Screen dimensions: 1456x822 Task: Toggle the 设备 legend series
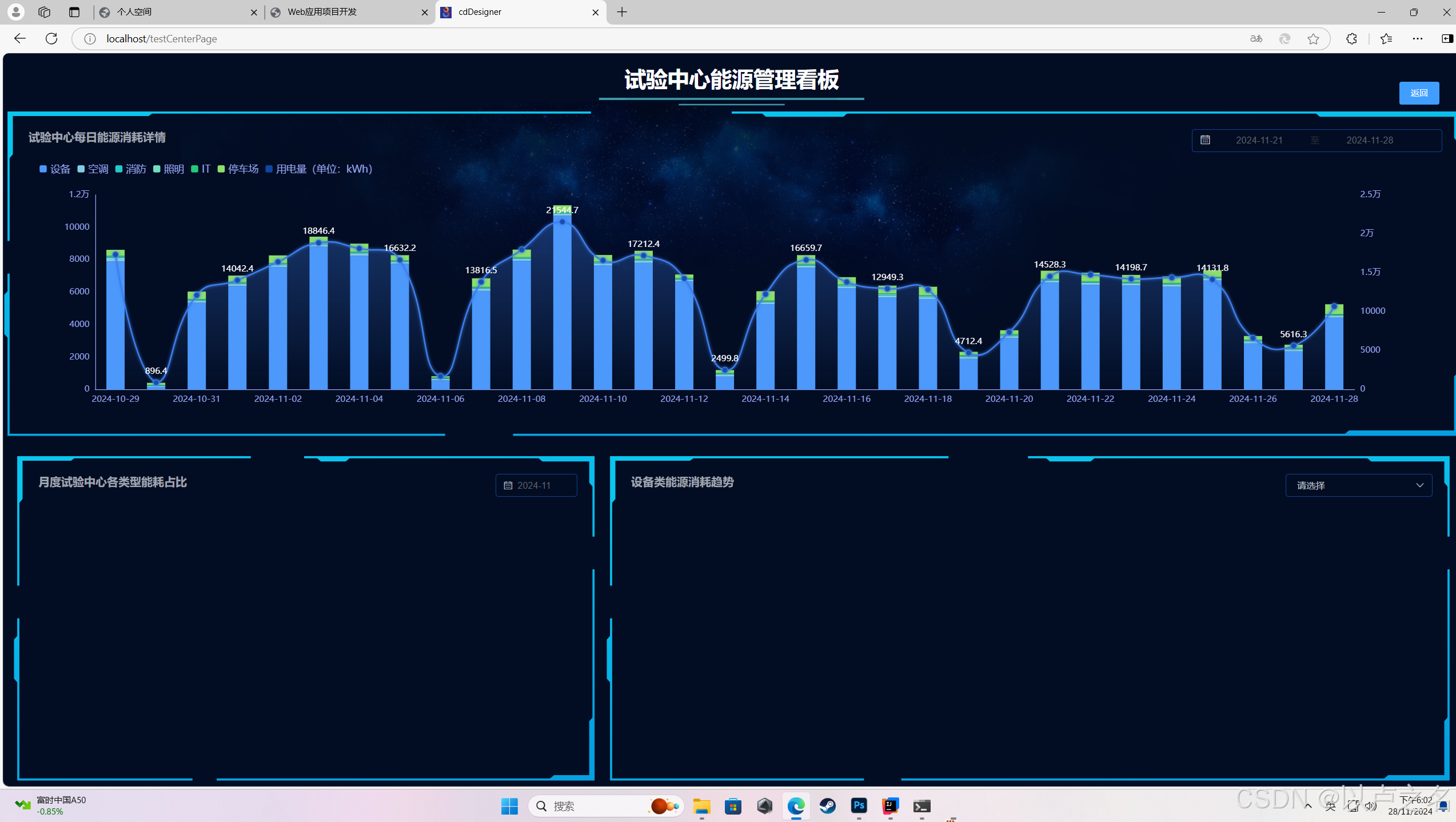[x=55, y=169]
